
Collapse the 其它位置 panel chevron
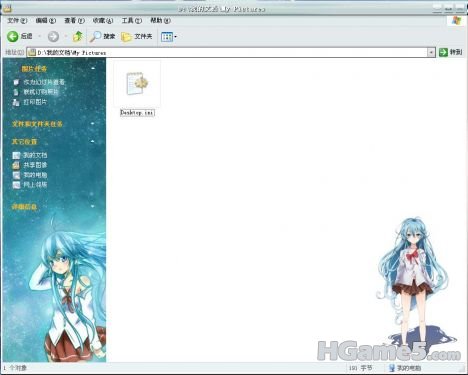[93, 141]
